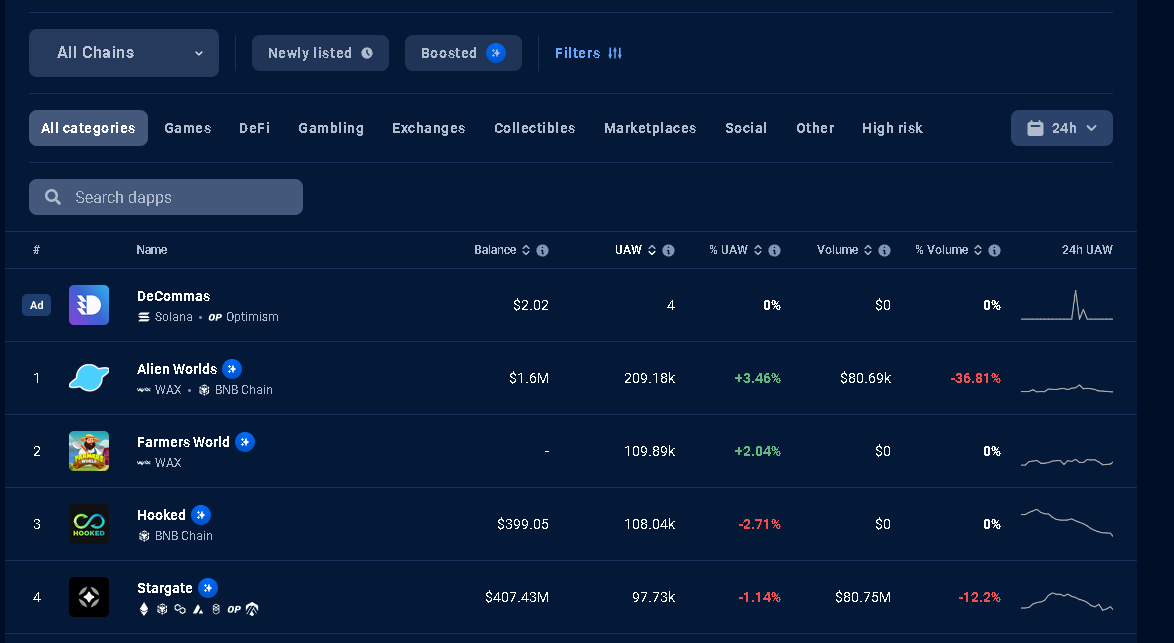1174x643 pixels.
Task: Click the $399.05 balance value
Action: pyautogui.click(x=523, y=524)
